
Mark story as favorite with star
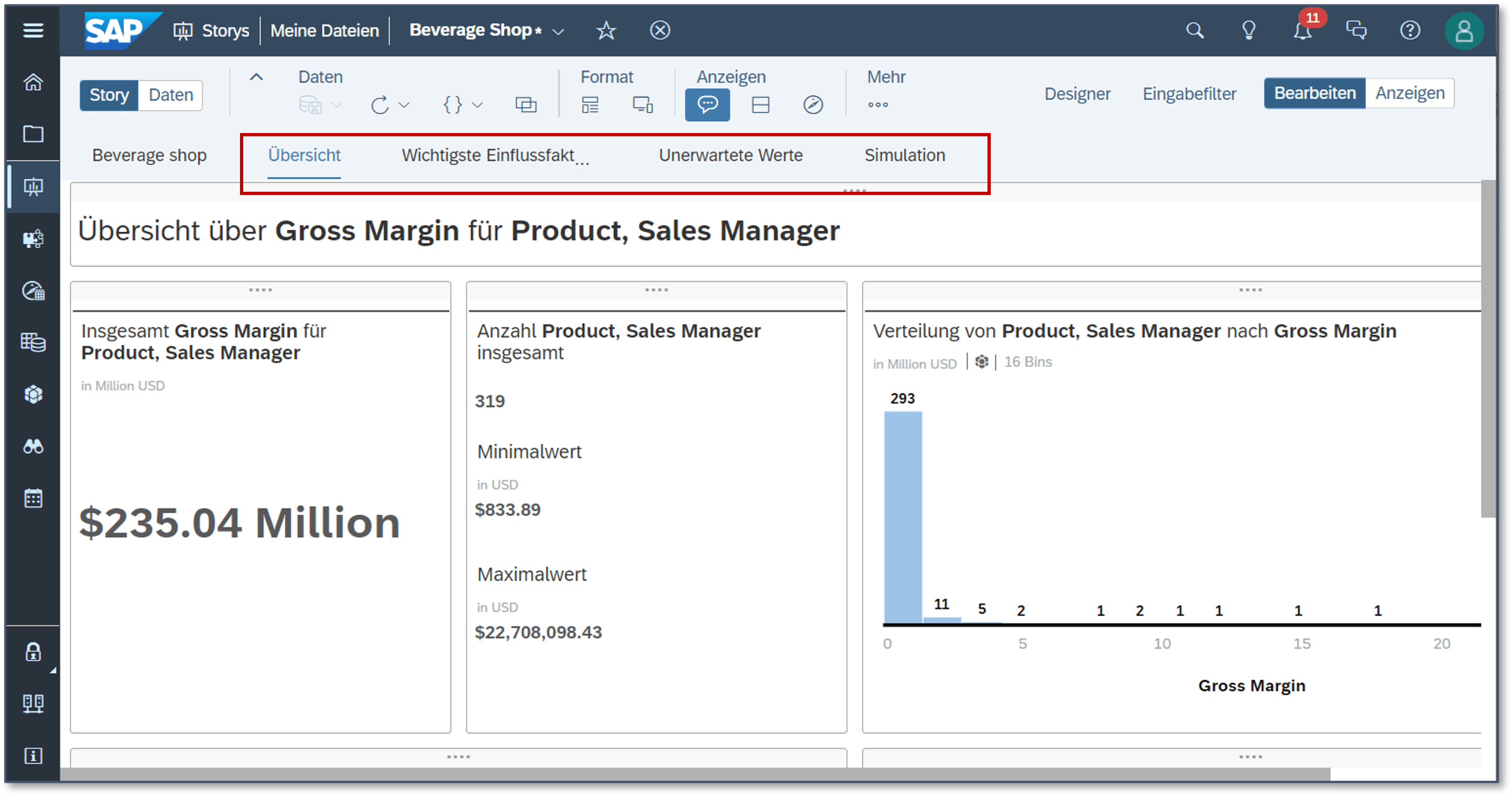point(606,31)
